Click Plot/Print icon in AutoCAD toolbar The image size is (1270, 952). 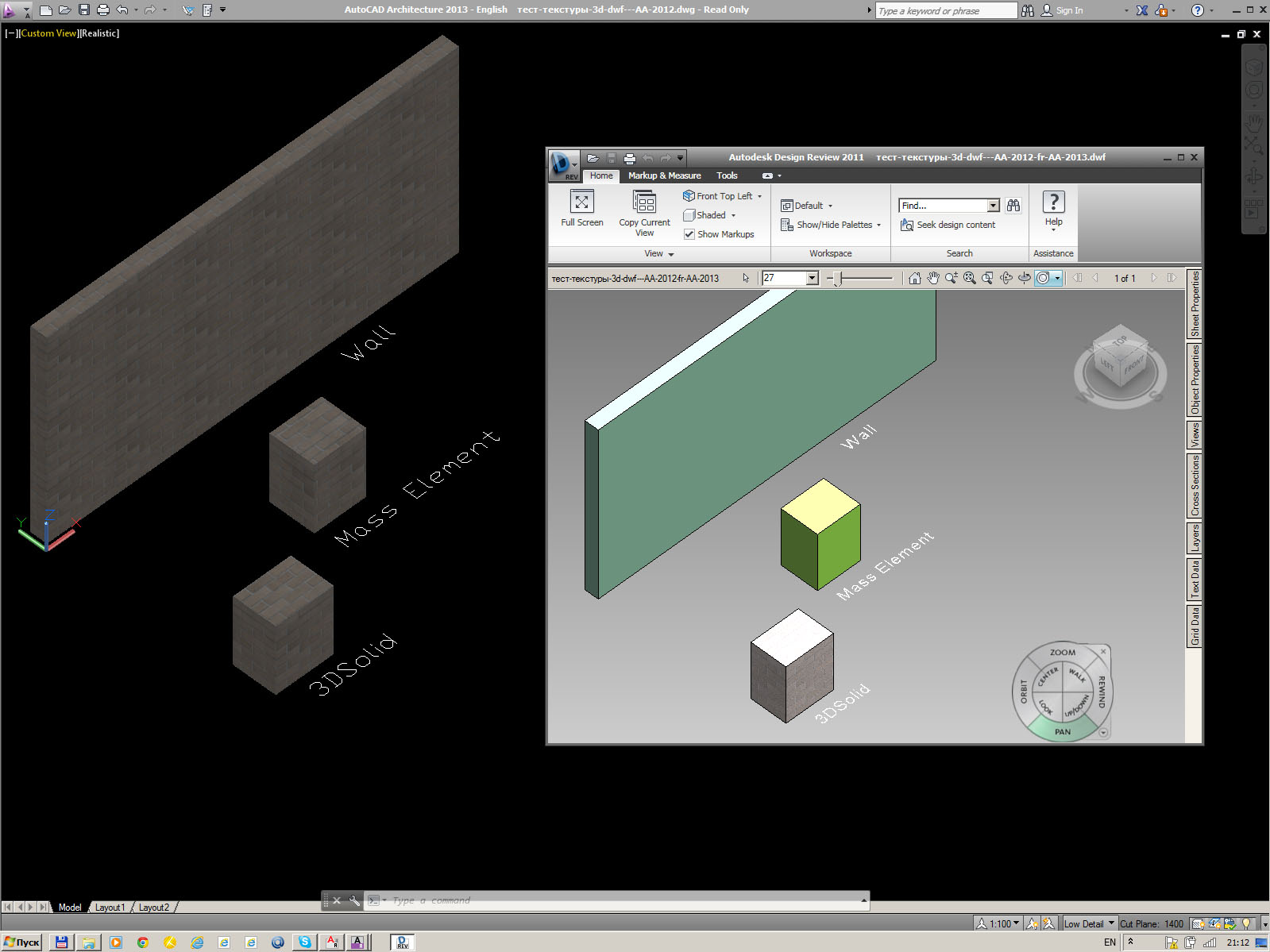coord(103,10)
